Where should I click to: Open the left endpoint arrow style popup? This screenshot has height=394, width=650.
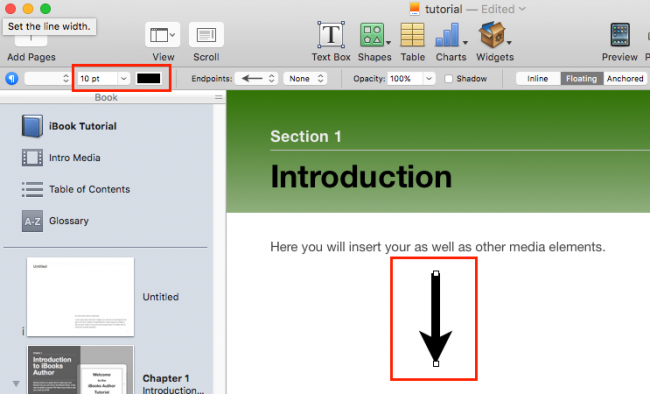point(256,78)
